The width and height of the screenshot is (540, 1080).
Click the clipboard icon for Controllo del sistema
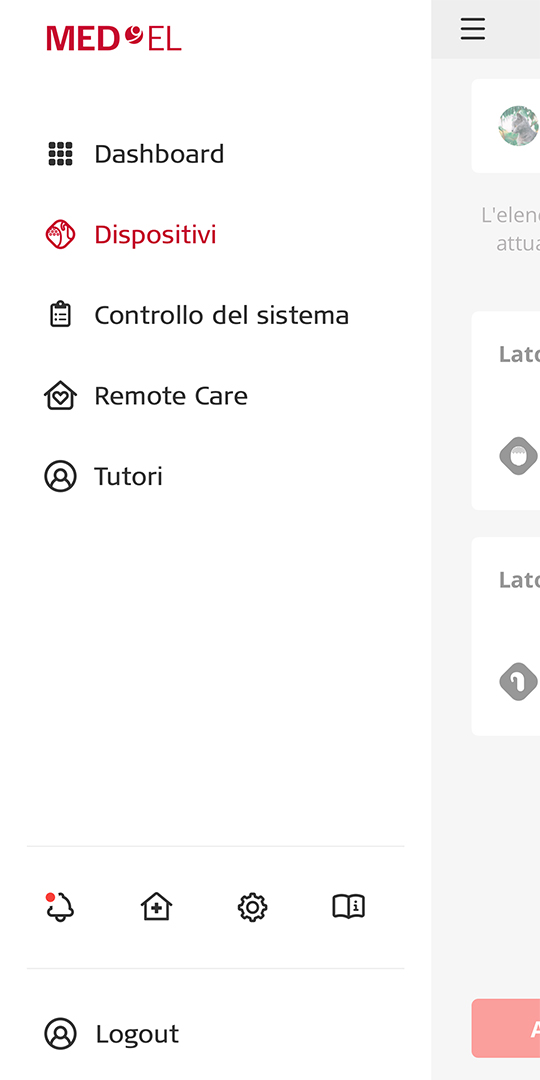pos(61,315)
